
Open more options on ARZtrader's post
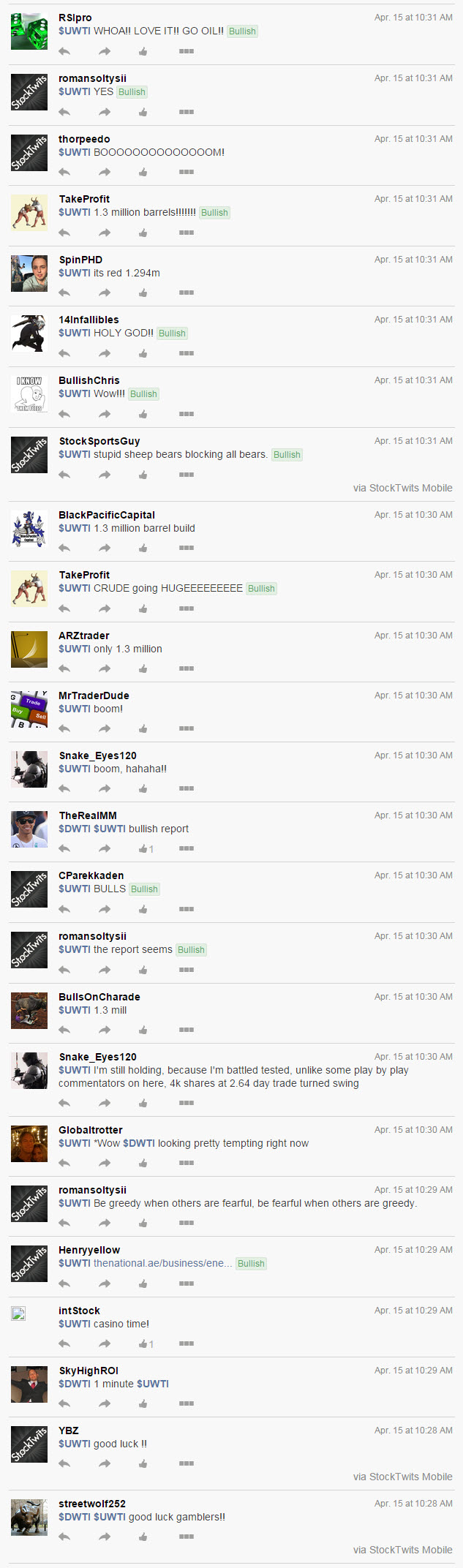click(x=187, y=668)
